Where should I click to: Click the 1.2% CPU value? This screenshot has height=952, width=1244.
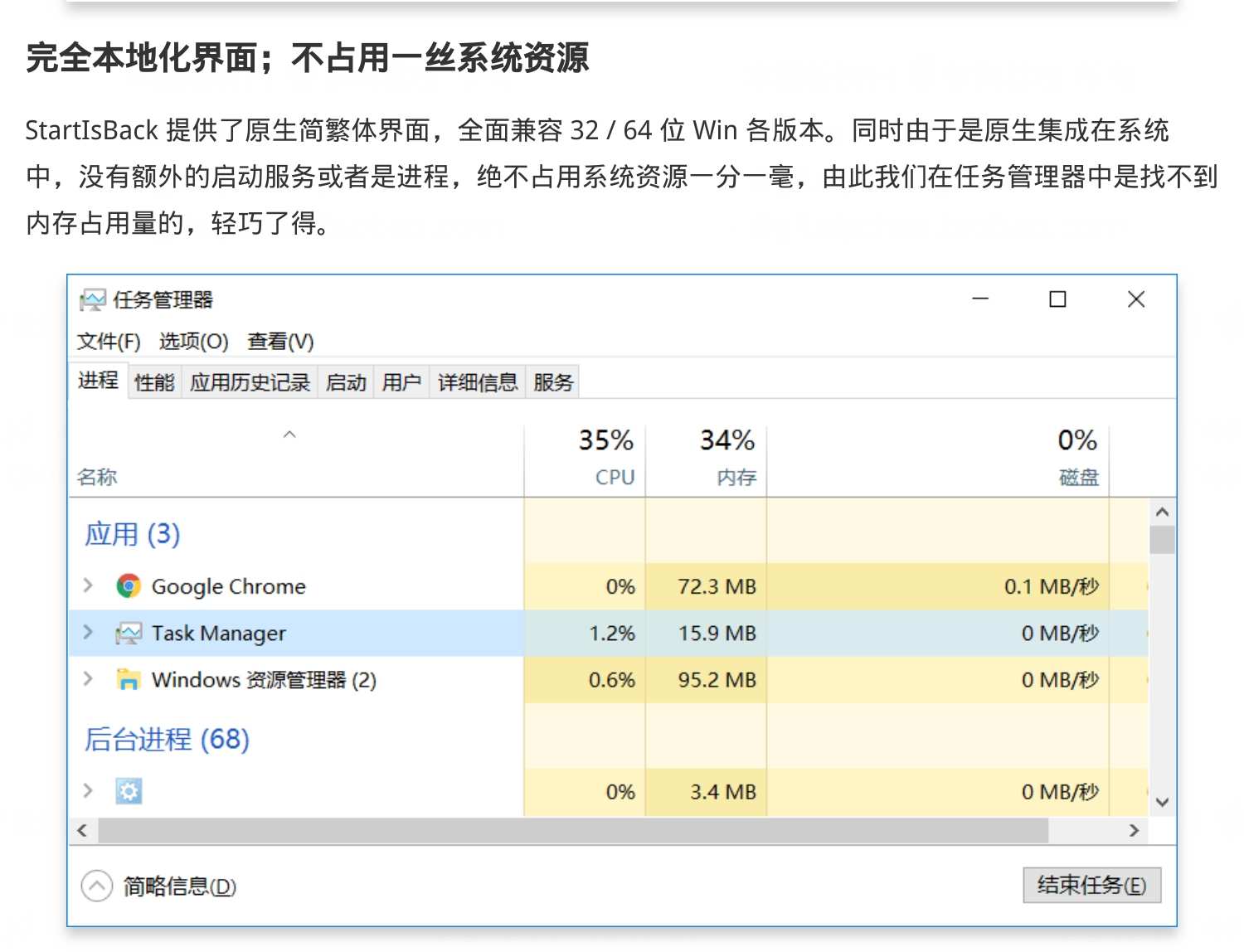611,634
